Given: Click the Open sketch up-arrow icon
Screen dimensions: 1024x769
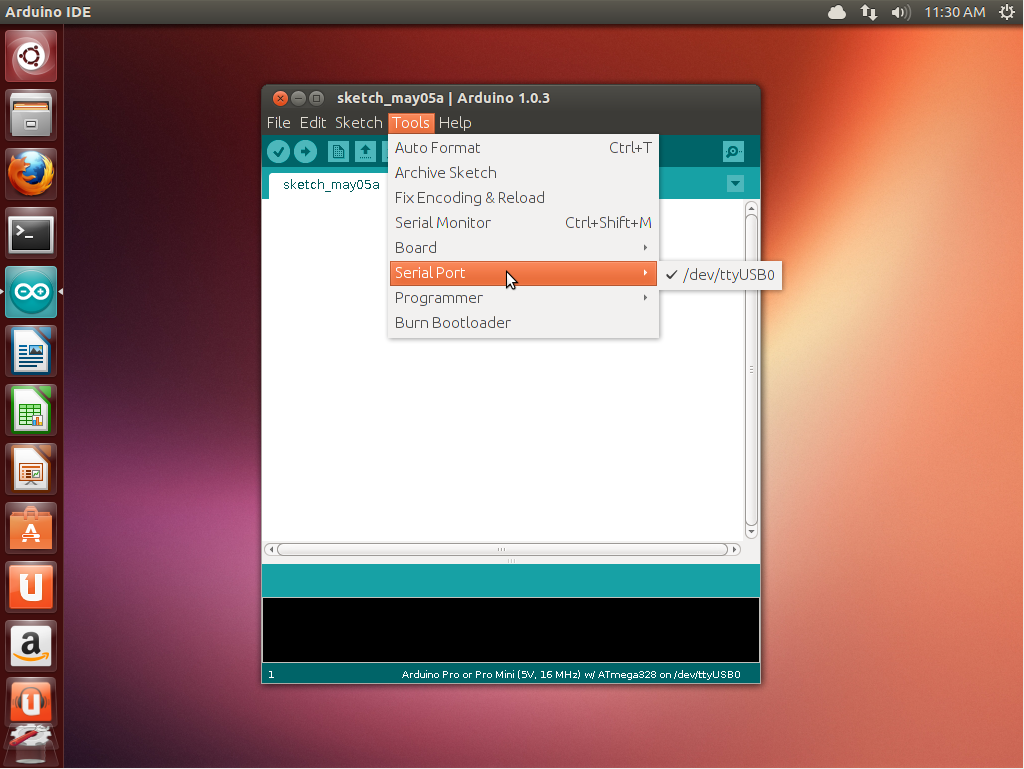Looking at the screenshot, I should click(x=365, y=151).
